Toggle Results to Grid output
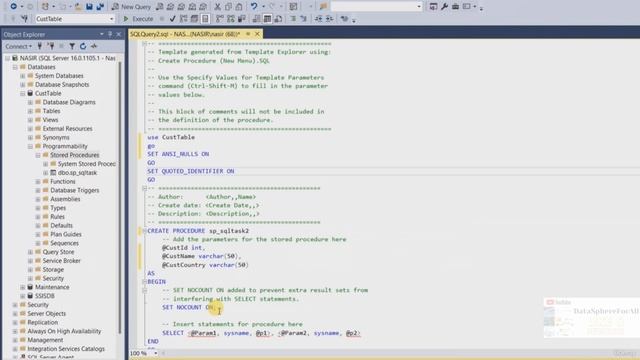Image resolution: width=640 pixels, height=360 pixels. 267,19
